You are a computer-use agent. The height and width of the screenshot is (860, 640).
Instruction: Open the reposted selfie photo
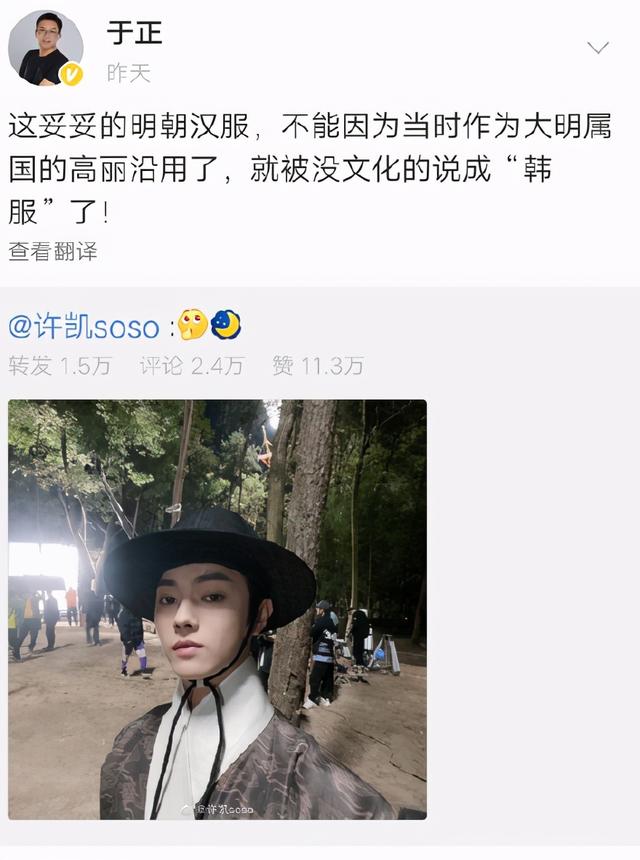click(217, 609)
